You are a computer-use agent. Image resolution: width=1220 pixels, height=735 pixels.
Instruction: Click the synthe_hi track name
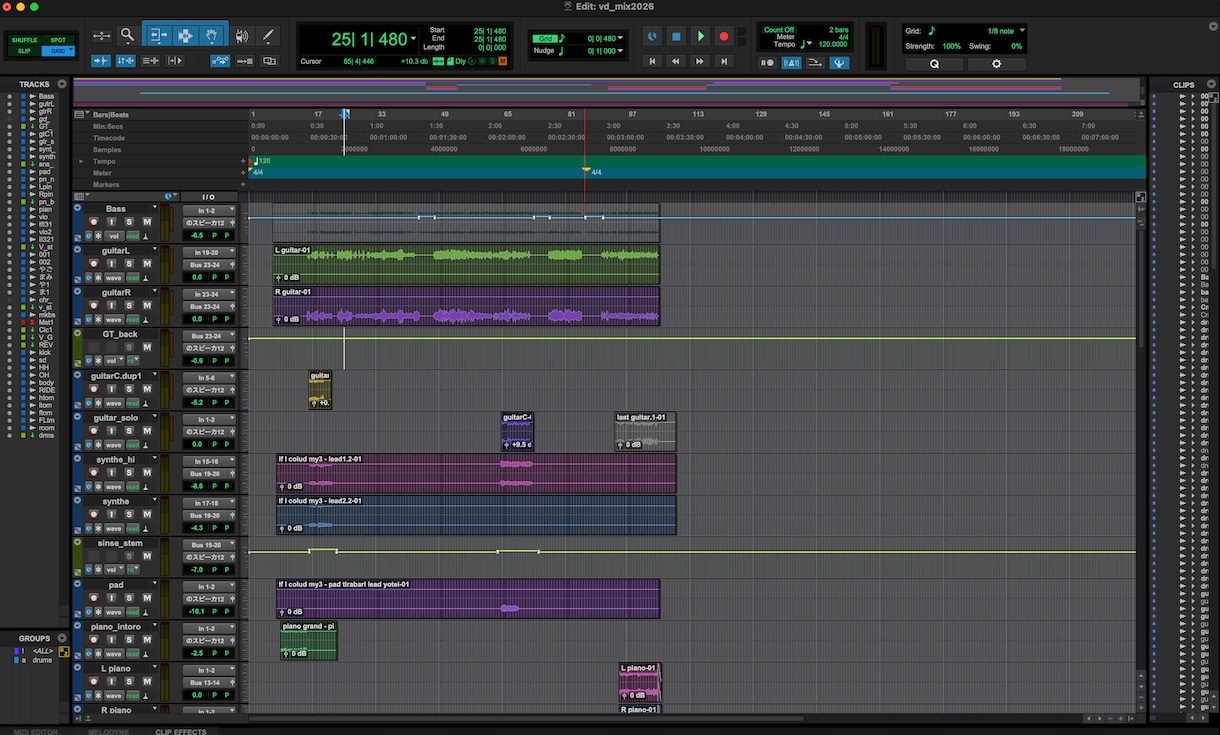click(116, 459)
